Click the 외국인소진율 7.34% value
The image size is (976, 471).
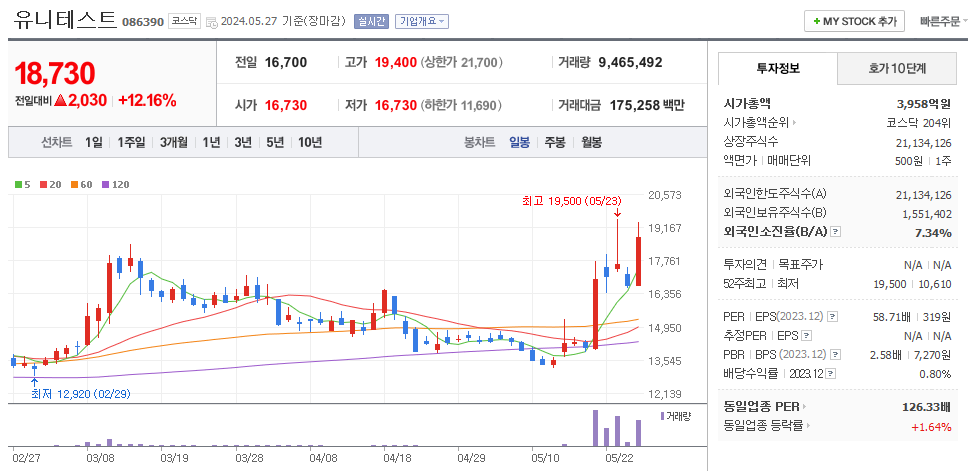(x=934, y=233)
